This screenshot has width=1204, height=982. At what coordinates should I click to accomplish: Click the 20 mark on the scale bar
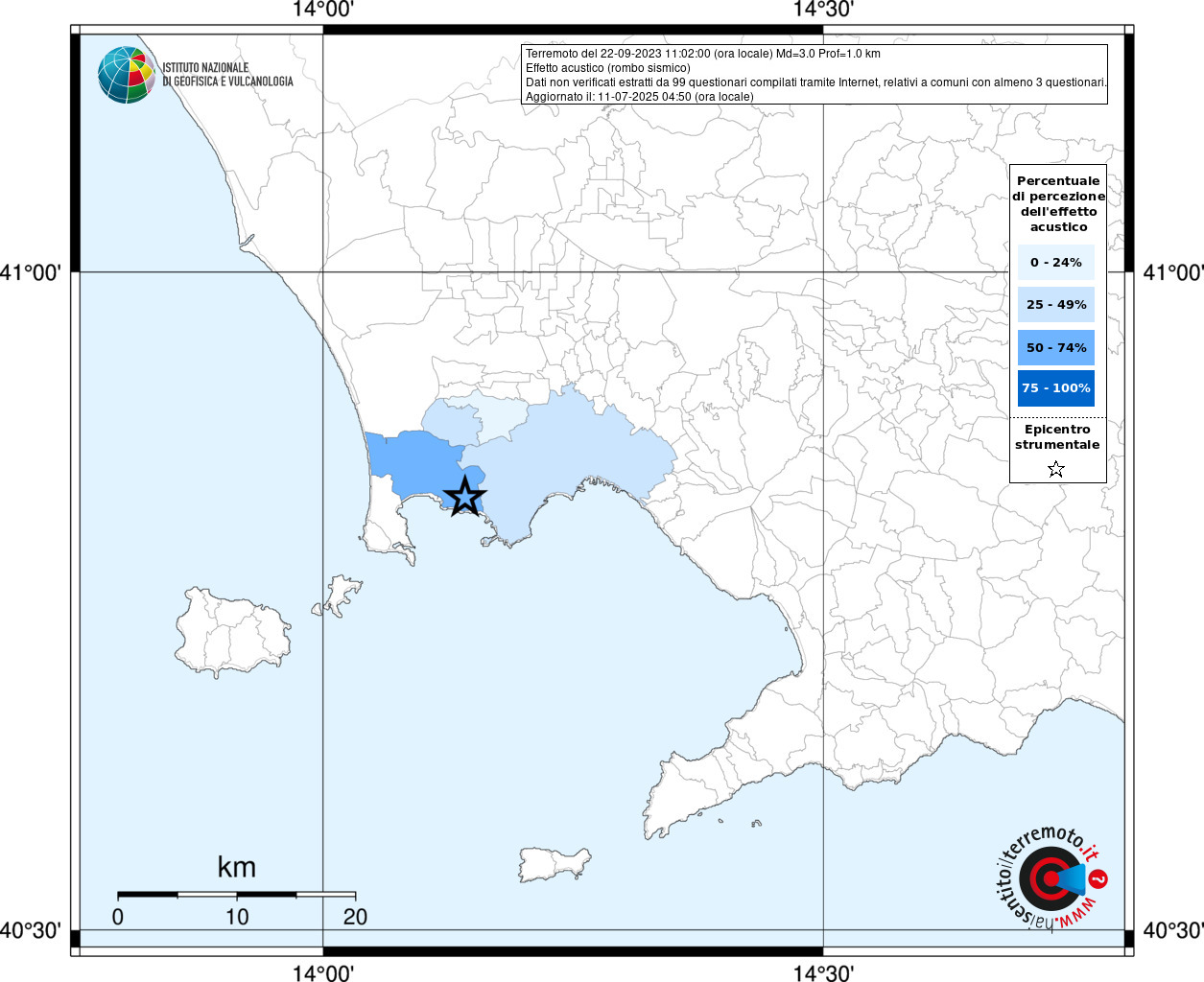(355, 917)
